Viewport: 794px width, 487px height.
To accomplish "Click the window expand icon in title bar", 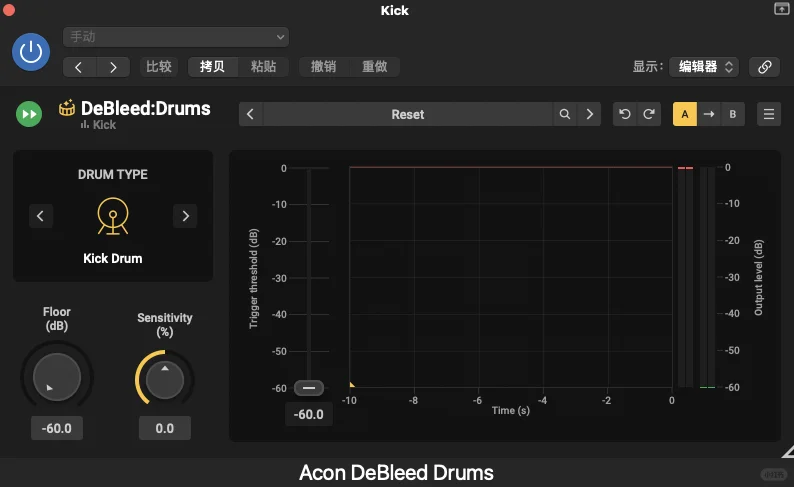I will point(781,9).
